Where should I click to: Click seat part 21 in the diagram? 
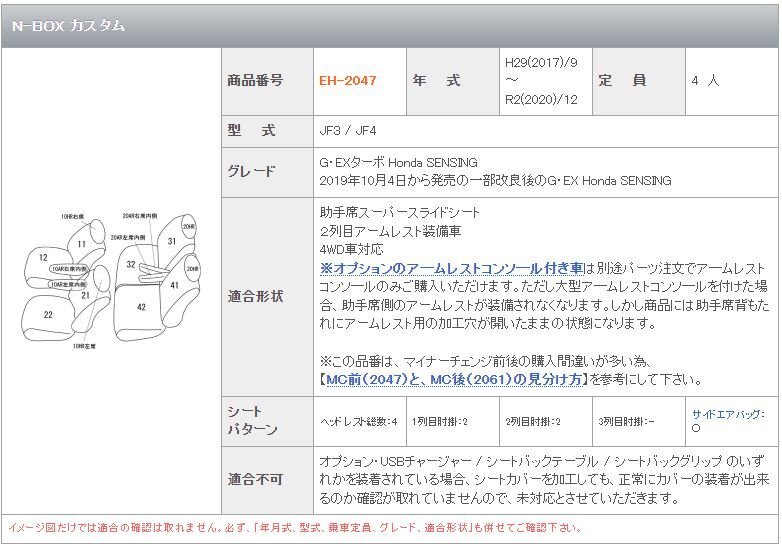coord(85,295)
